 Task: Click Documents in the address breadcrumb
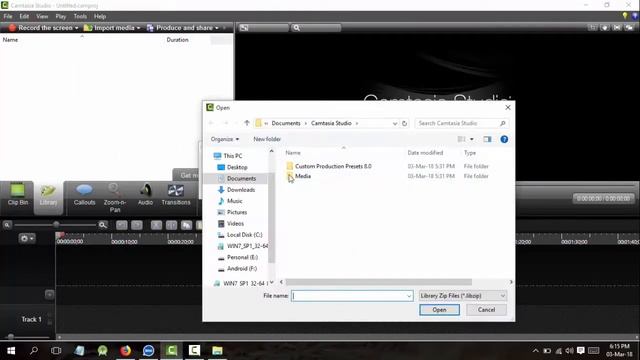(286, 123)
